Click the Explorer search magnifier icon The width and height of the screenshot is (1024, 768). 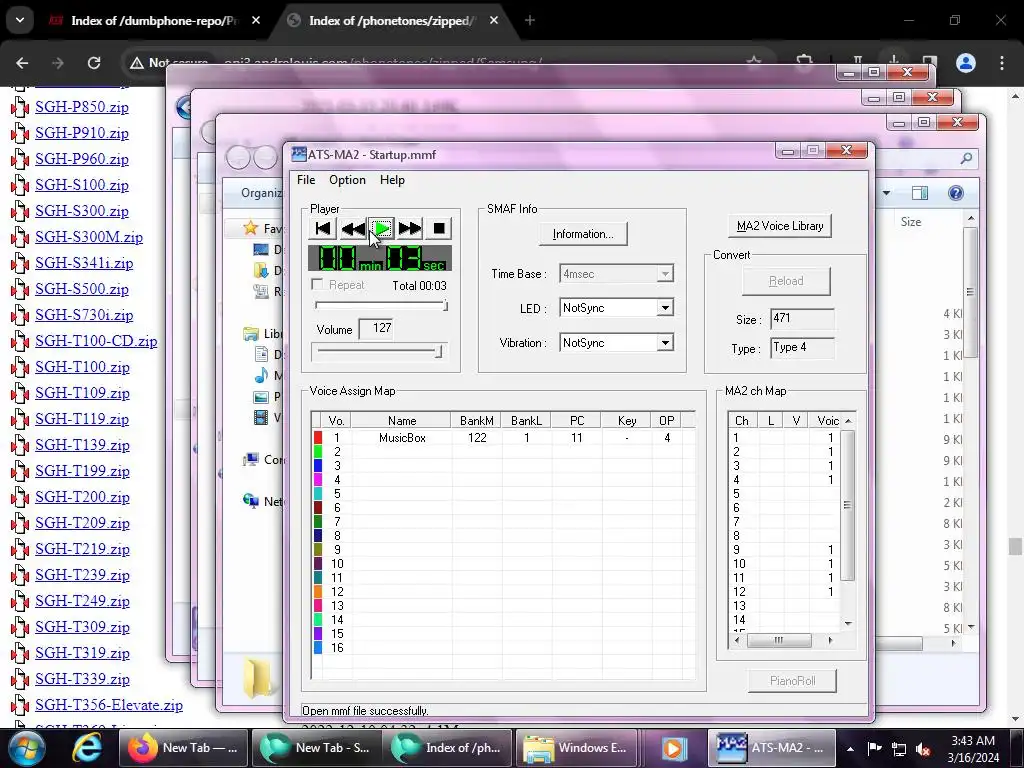pyautogui.click(x=967, y=157)
